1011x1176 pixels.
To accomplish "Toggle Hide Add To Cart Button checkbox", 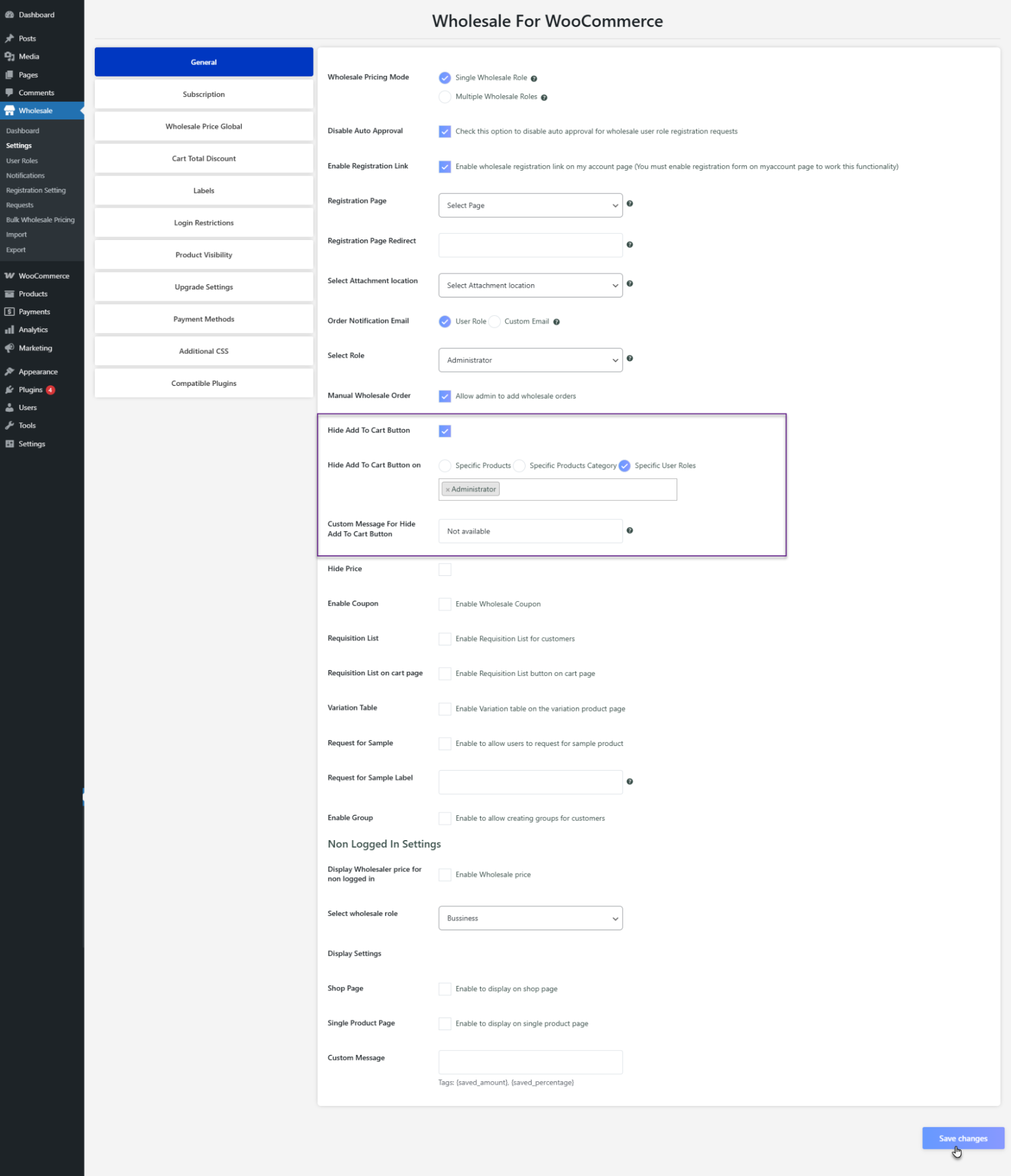I will click(x=445, y=431).
